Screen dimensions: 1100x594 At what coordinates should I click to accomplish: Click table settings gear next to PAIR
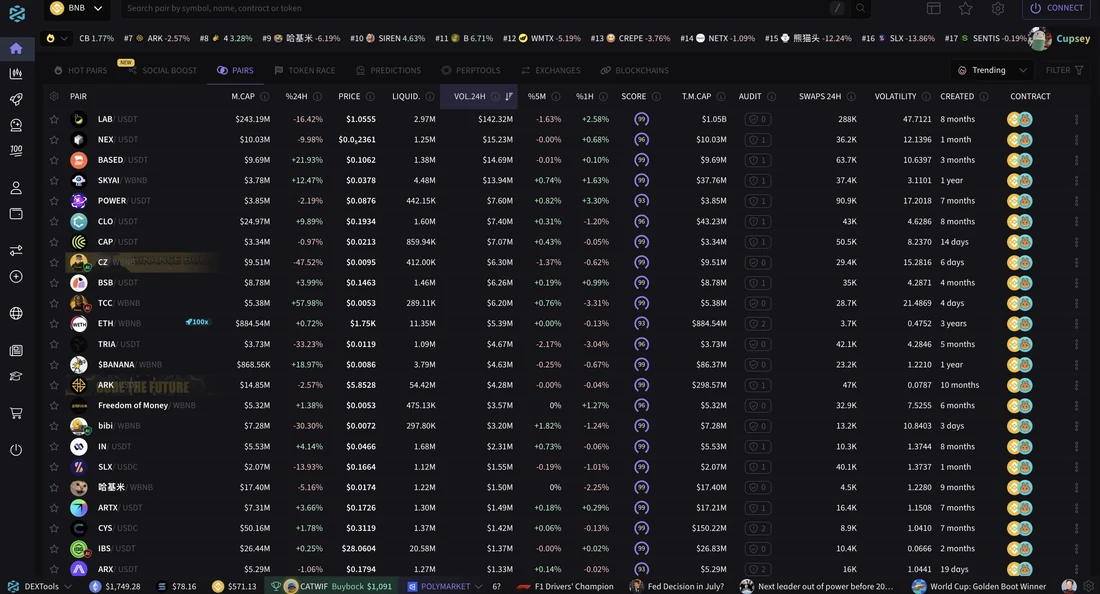point(54,96)
